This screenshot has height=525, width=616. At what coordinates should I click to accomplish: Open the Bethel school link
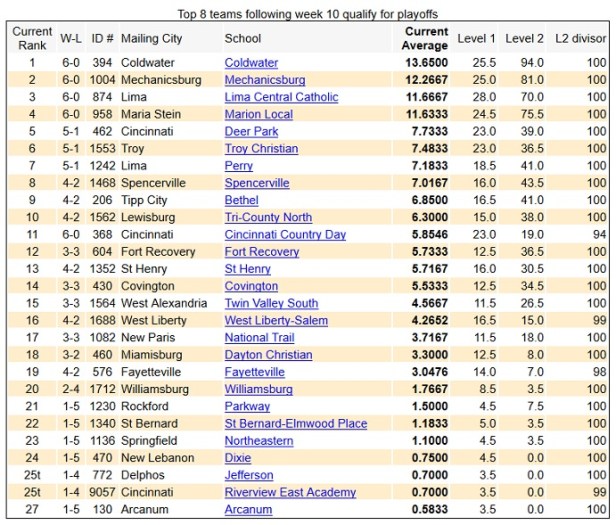(241, 200)
